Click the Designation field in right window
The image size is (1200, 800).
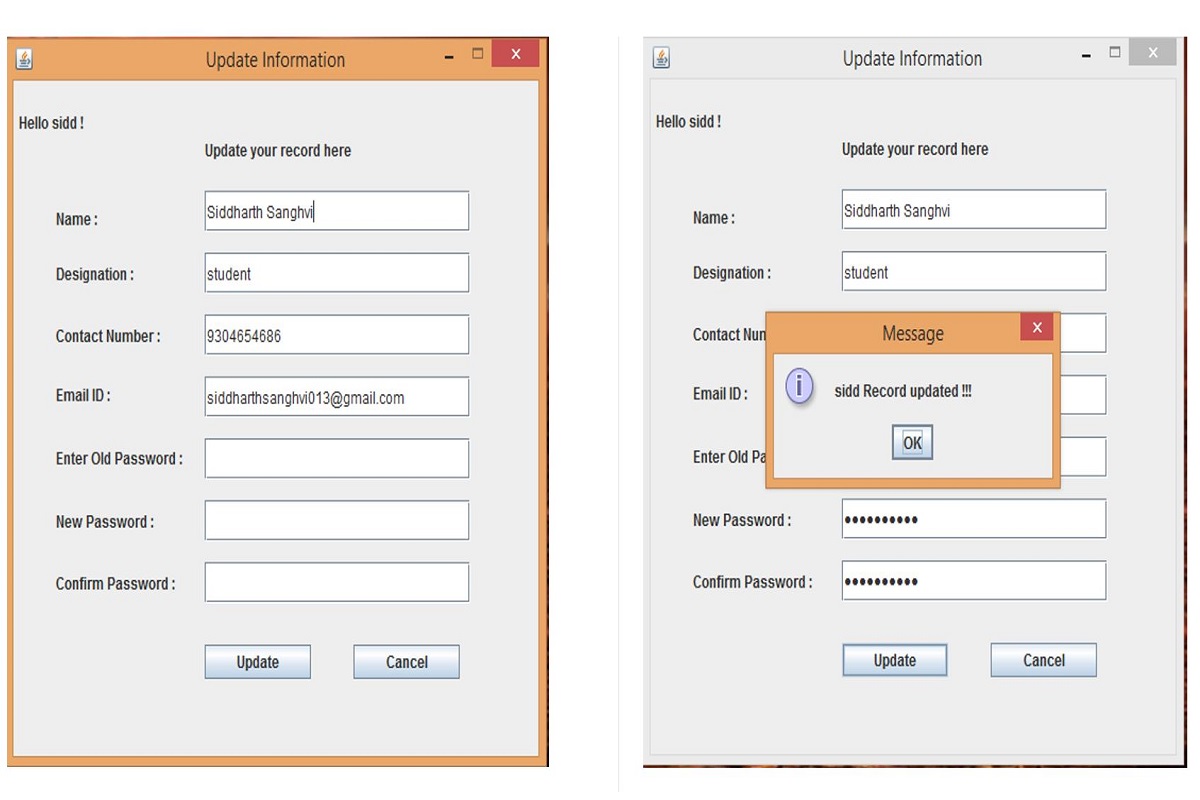[x=973, y=272]
